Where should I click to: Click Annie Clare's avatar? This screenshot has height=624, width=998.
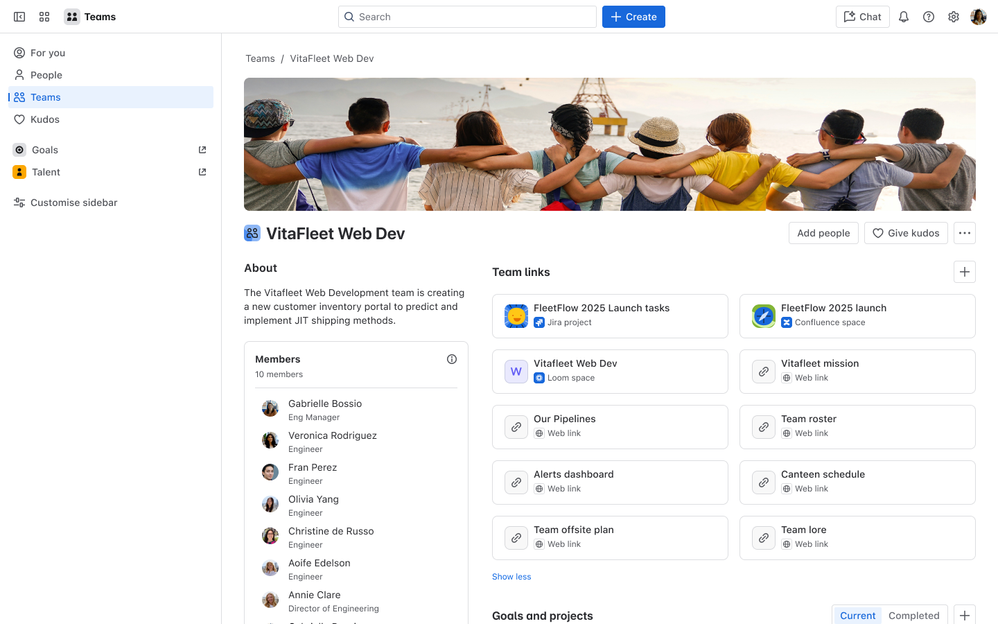tap(271, 600)
